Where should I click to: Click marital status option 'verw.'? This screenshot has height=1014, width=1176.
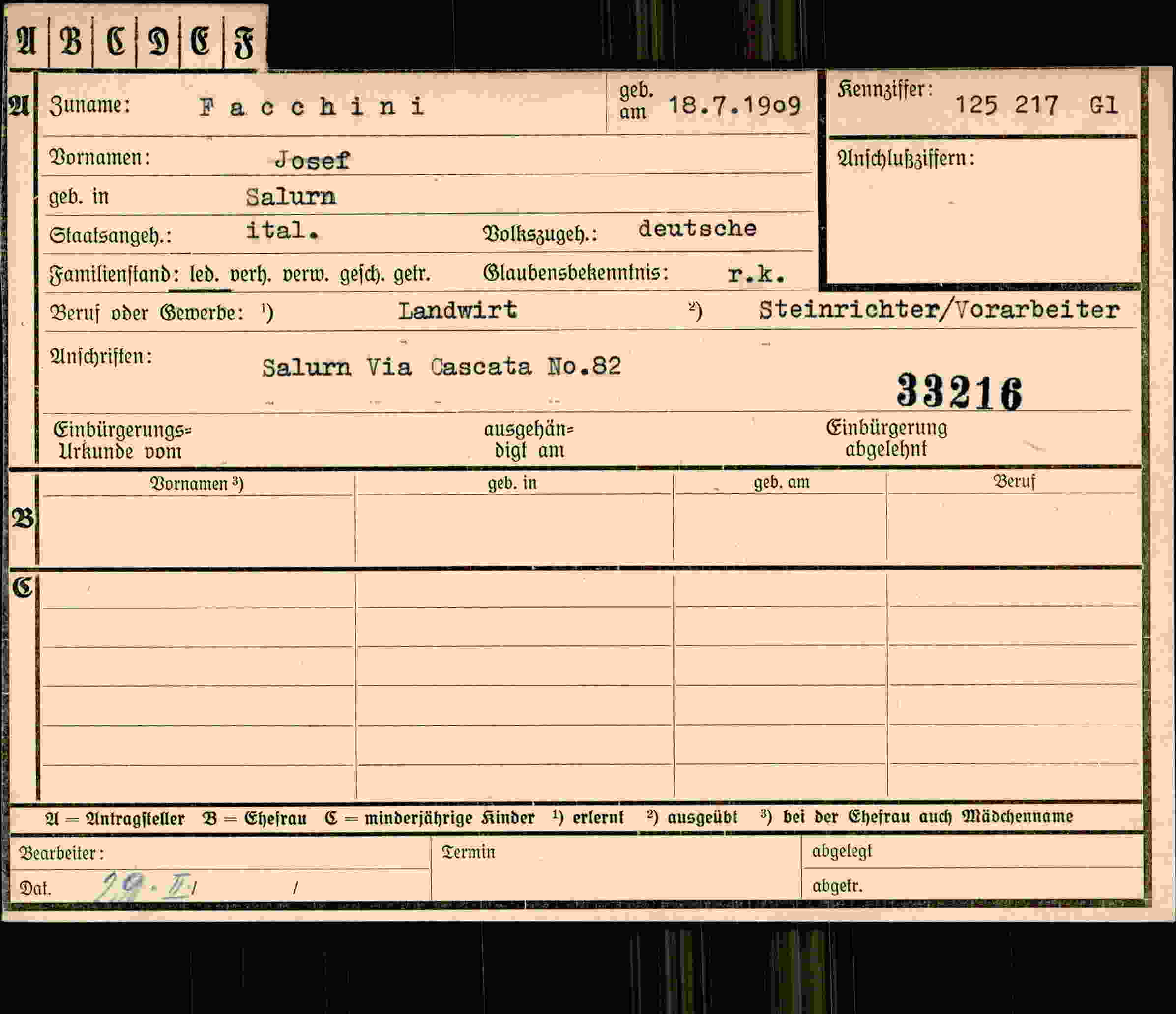coord(306,275)
